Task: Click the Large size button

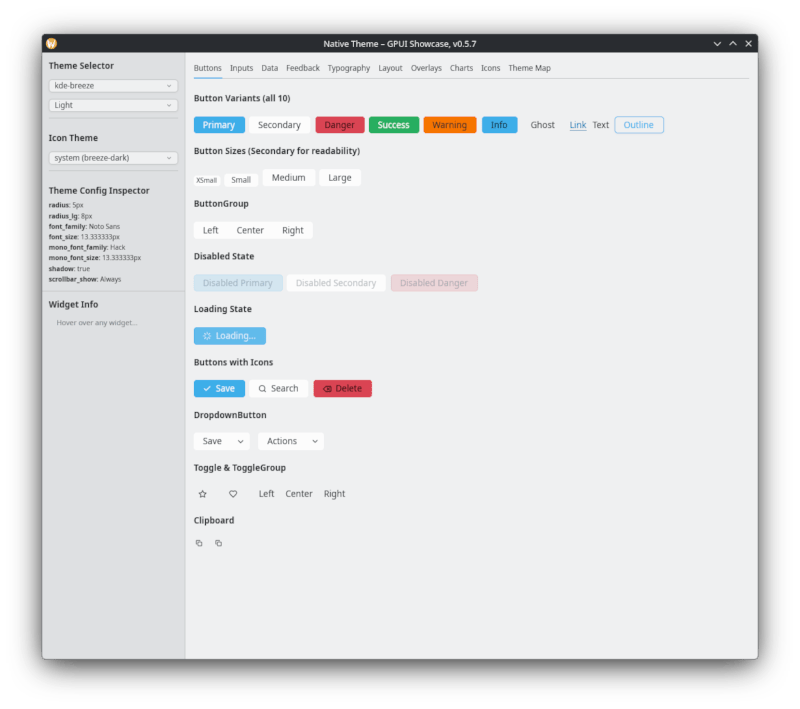Action: tap(340, 178)
